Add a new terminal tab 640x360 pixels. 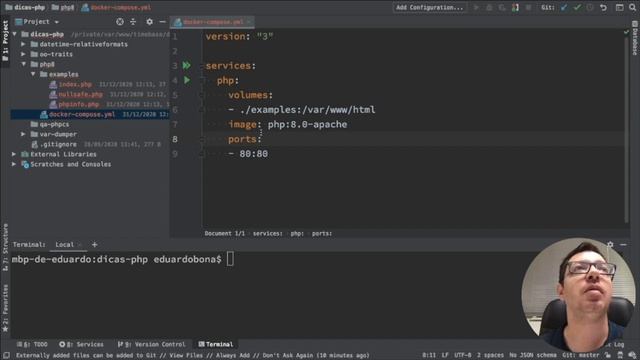click(94, 244)
